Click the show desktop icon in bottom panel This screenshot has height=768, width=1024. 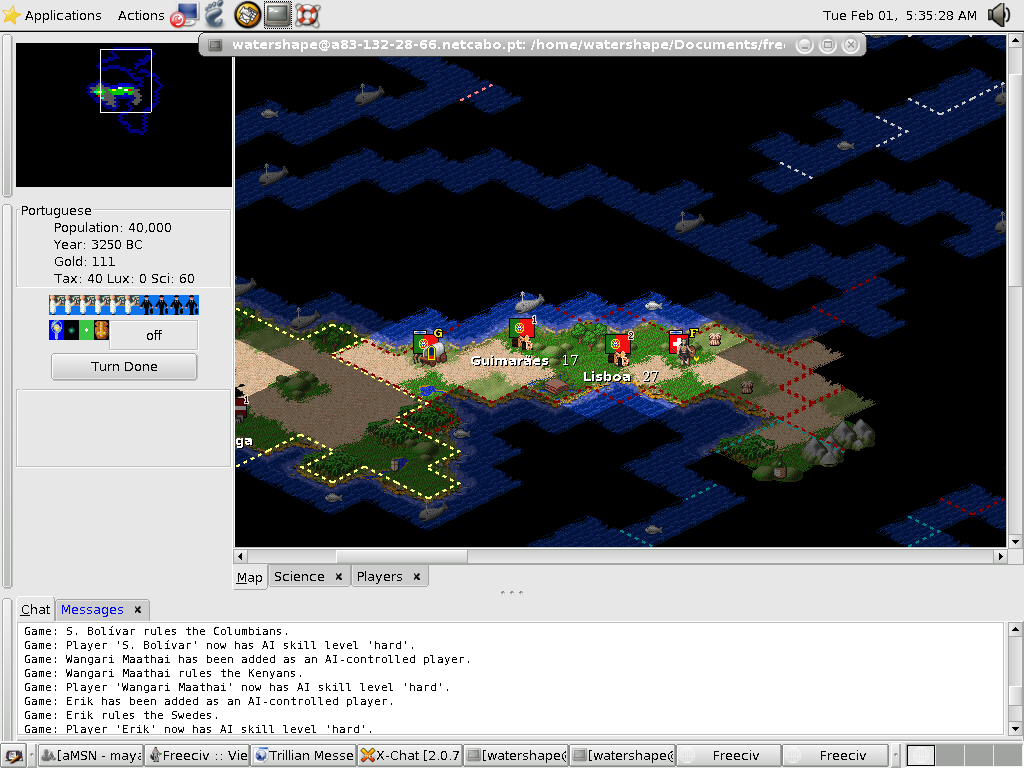tap(13, 756)
